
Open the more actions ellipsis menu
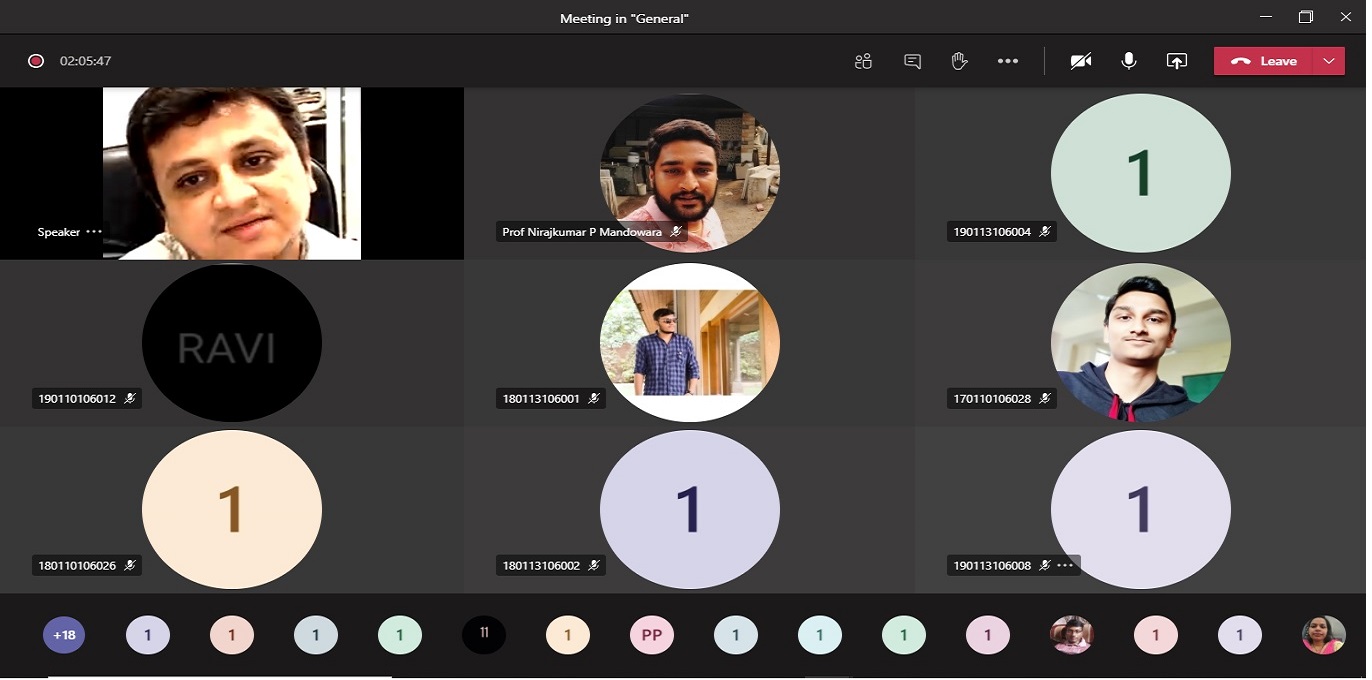pos(1007,61)
